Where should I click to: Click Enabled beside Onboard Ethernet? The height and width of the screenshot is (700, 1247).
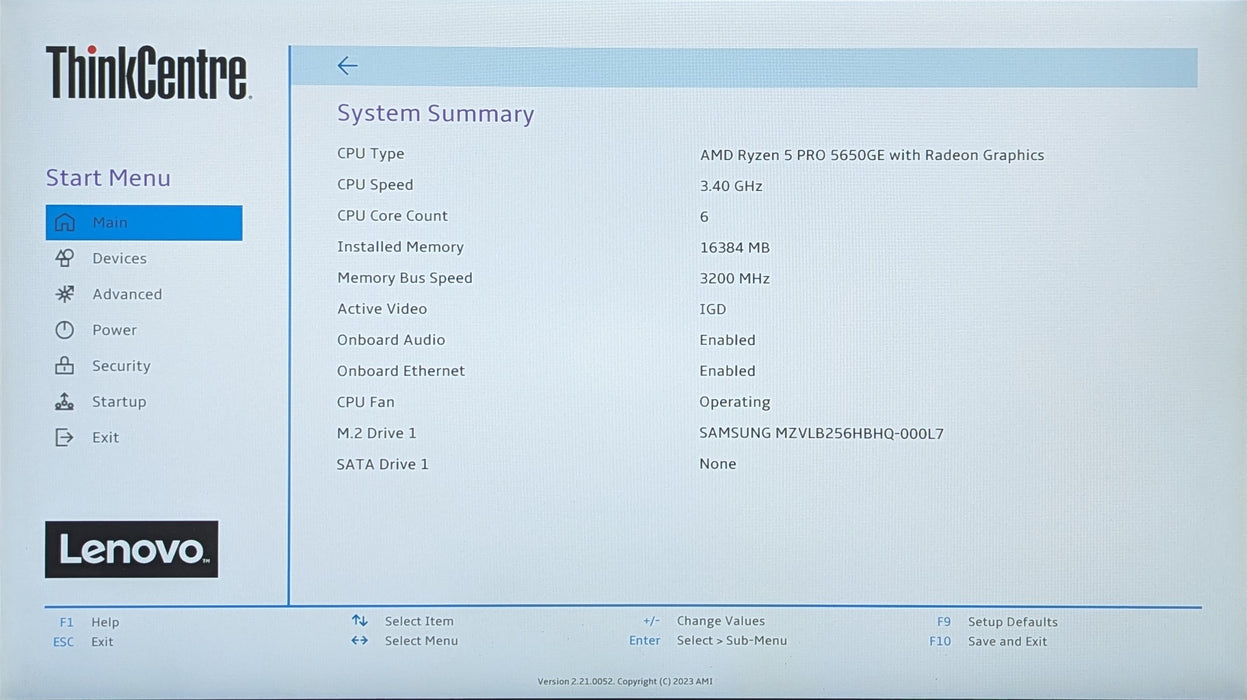728,371
